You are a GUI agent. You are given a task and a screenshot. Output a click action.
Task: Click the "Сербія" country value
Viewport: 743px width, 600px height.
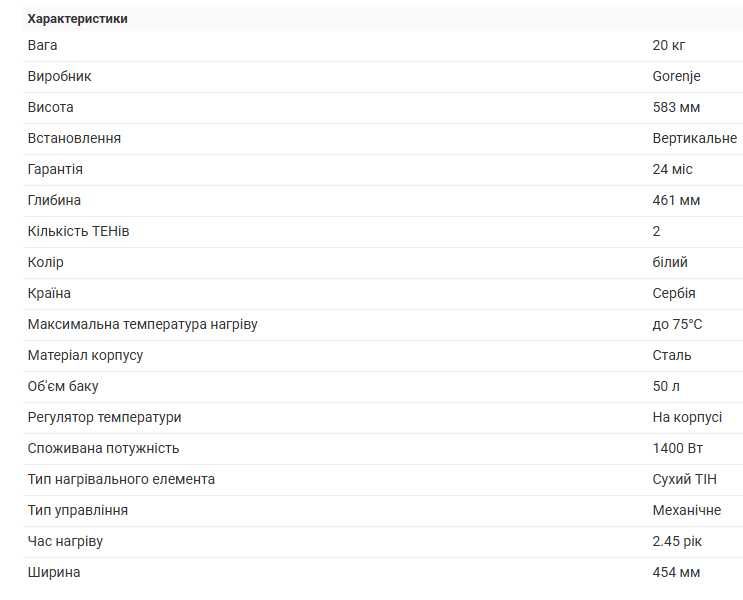[x=673, y=293]
